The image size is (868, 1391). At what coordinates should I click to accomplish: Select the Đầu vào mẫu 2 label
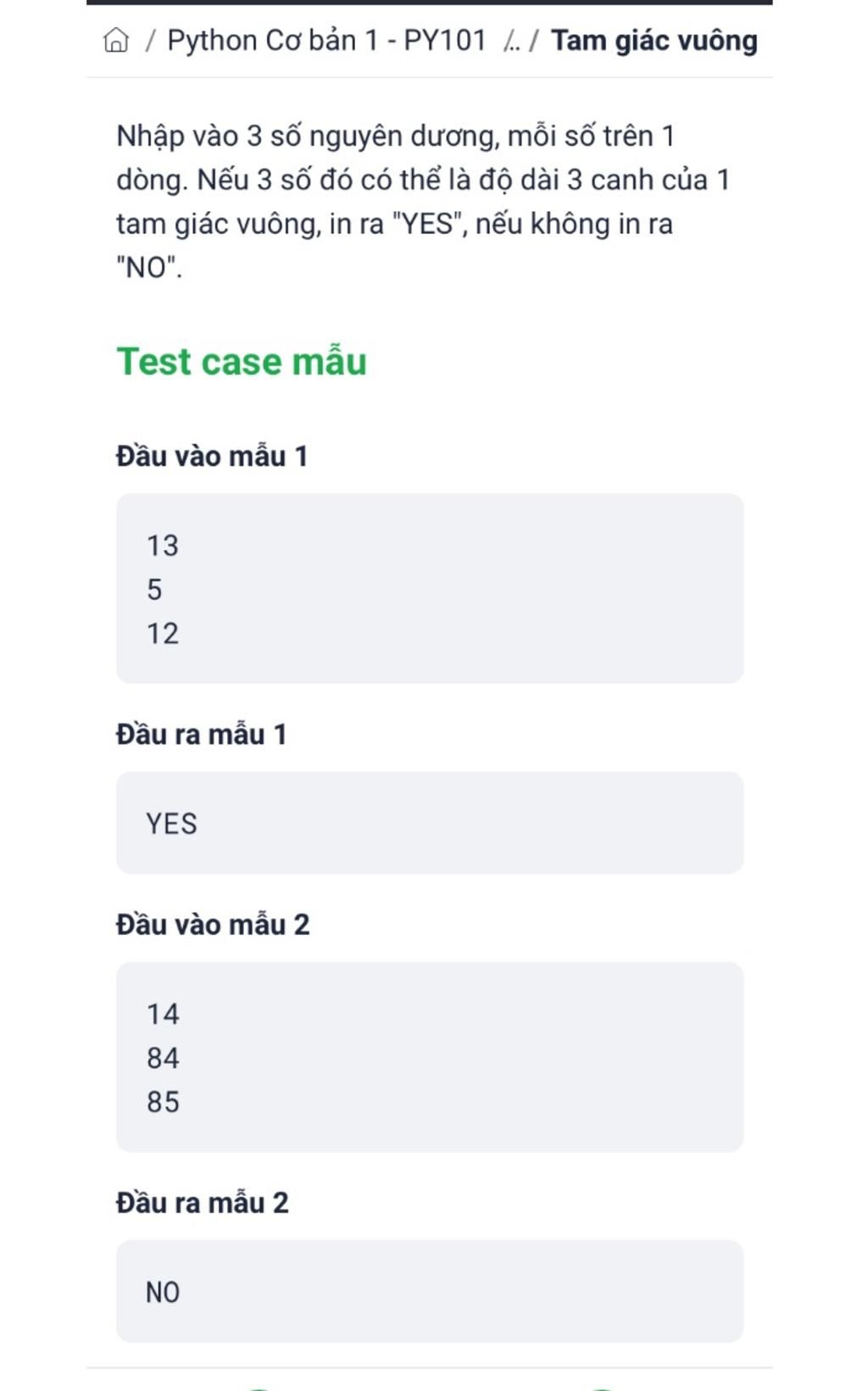coord(213,924)
